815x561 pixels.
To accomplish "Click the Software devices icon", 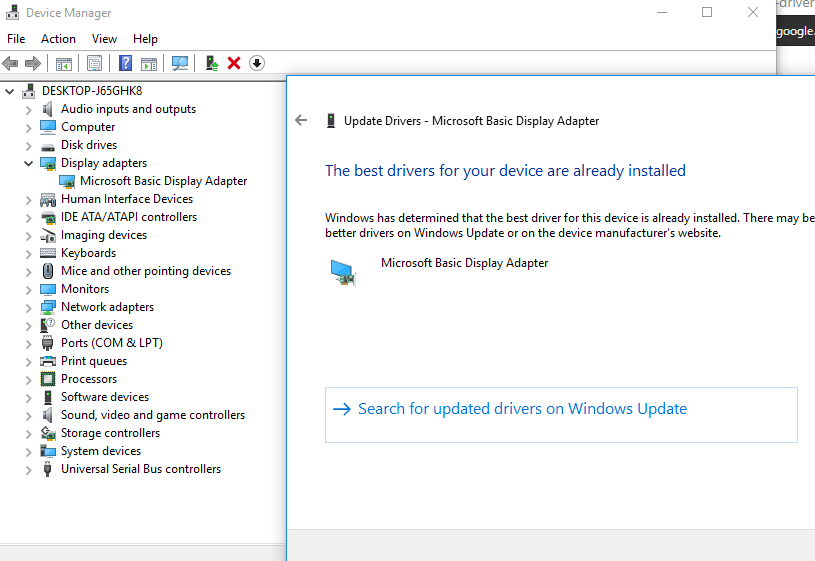I will (48, 397).
